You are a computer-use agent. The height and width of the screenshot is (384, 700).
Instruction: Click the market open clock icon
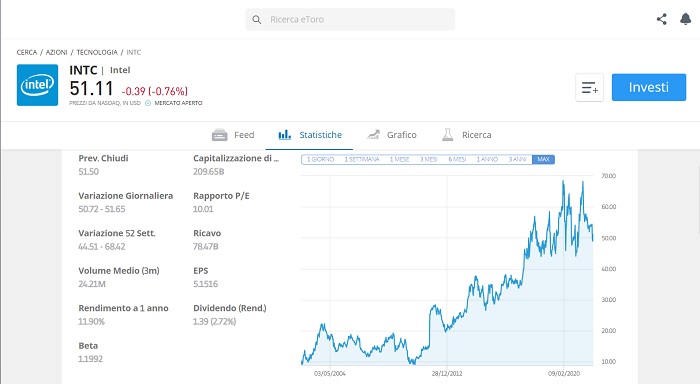pos(148,103)
